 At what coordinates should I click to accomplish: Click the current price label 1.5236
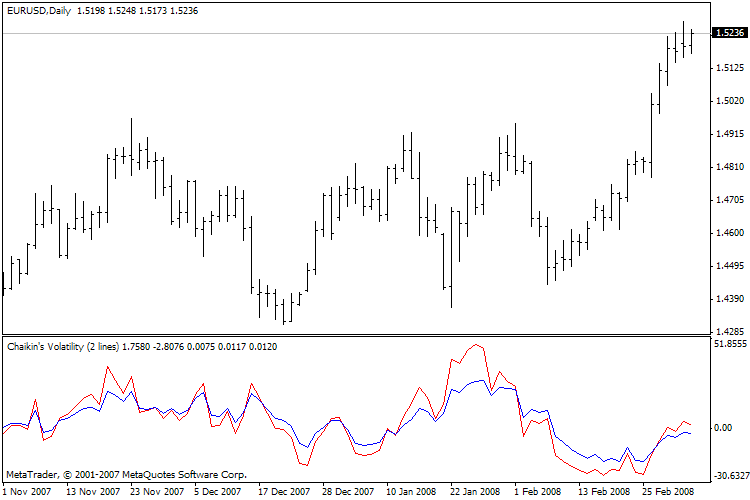[x=730, y=33]
